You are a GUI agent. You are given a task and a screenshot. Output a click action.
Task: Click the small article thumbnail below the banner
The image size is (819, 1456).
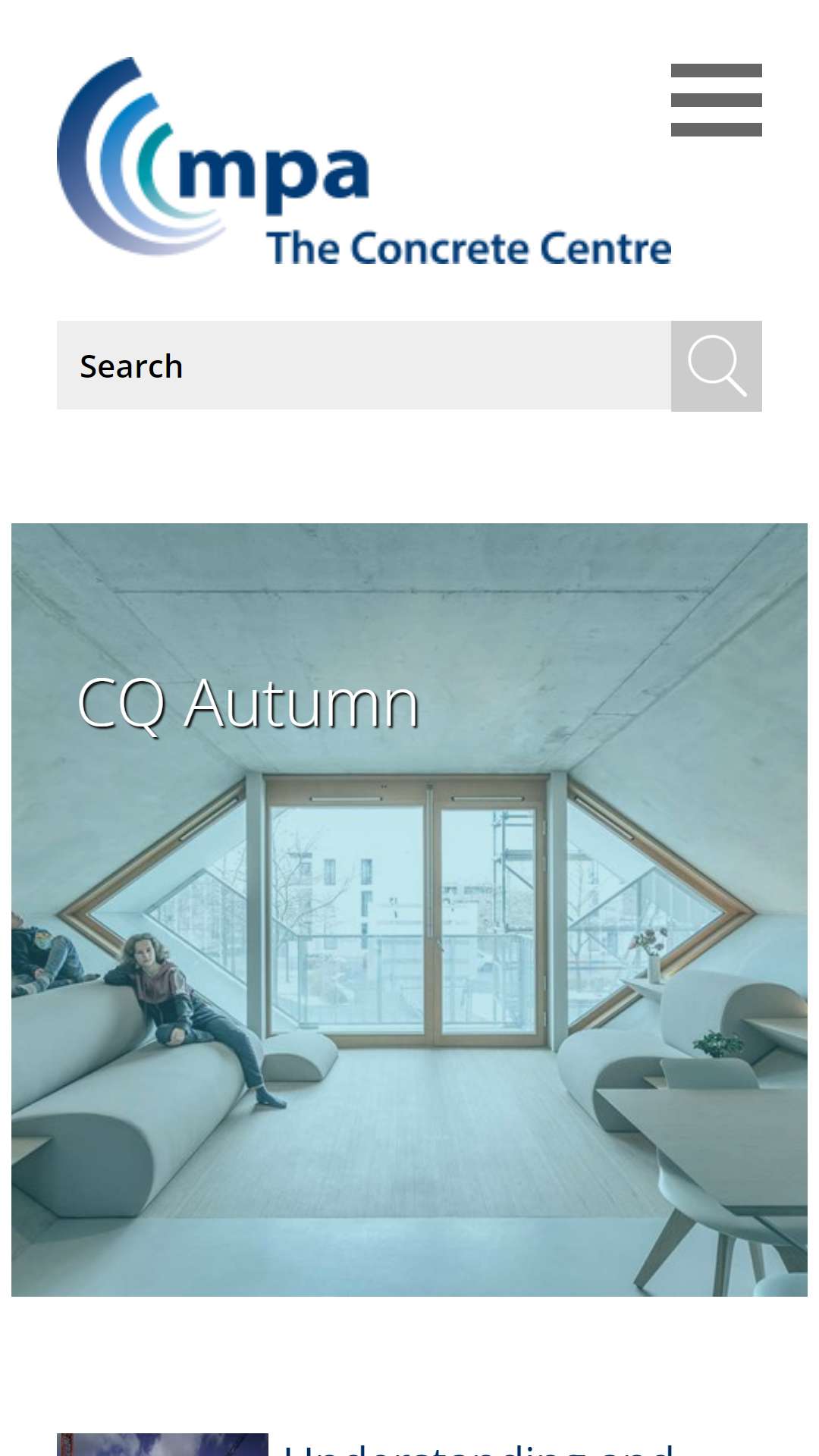click(x=162, y=1445)
